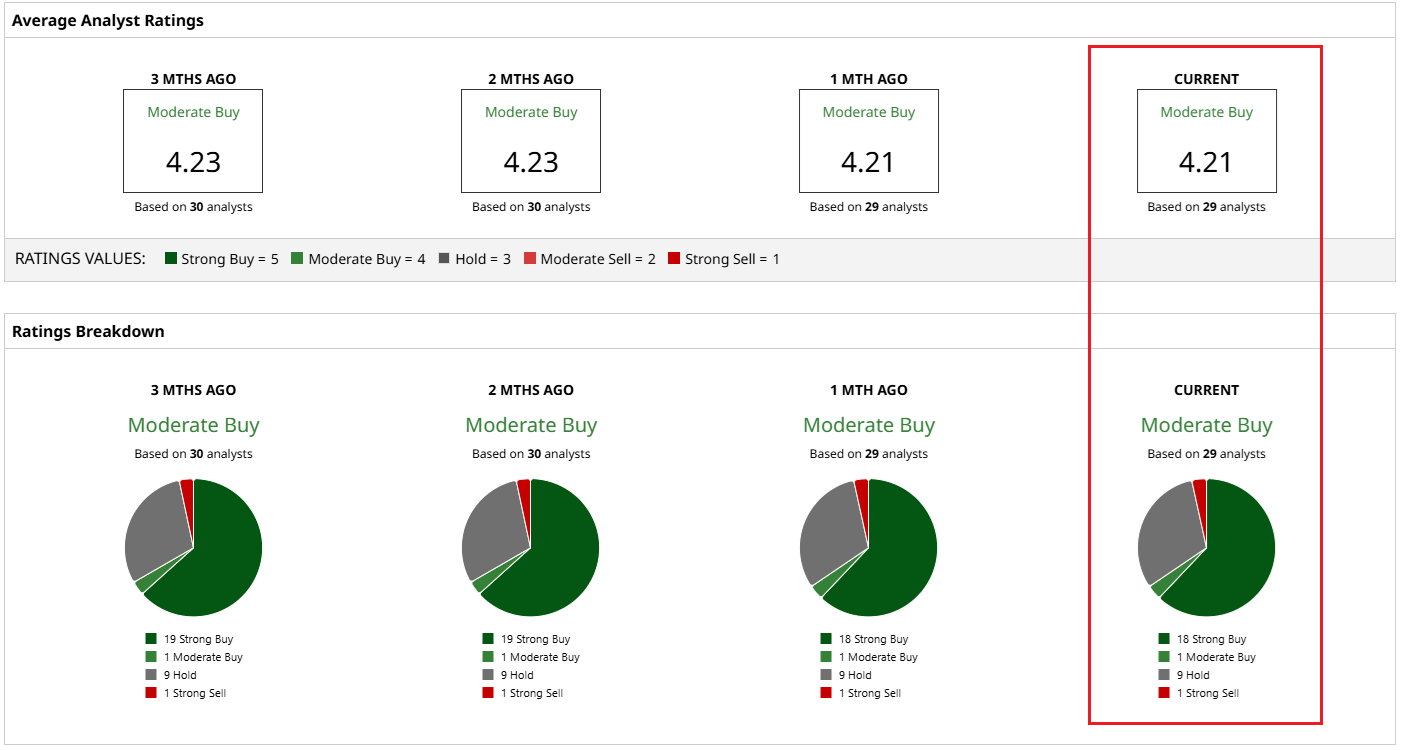Select the 4.21 rating box under 1 MTH AGO
The image size is (1402, 750).
click(869, 141)
